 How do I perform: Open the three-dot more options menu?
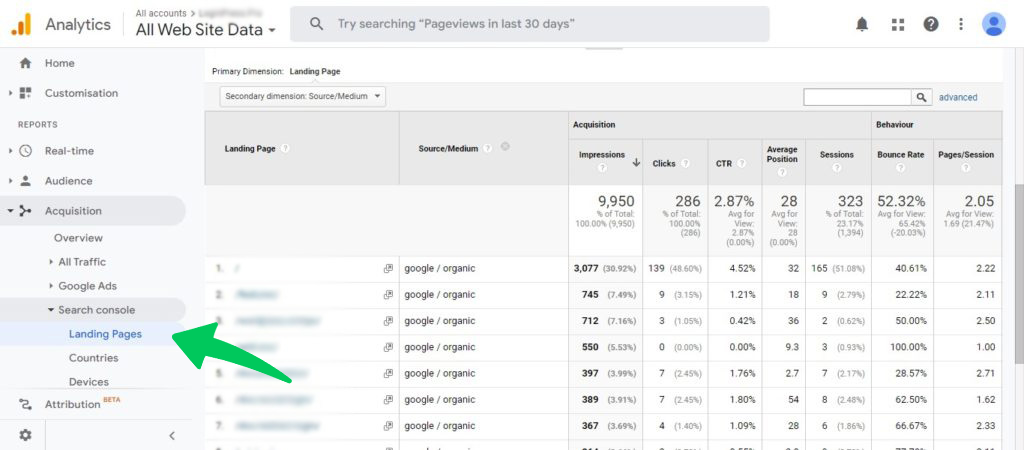[961, 24]
